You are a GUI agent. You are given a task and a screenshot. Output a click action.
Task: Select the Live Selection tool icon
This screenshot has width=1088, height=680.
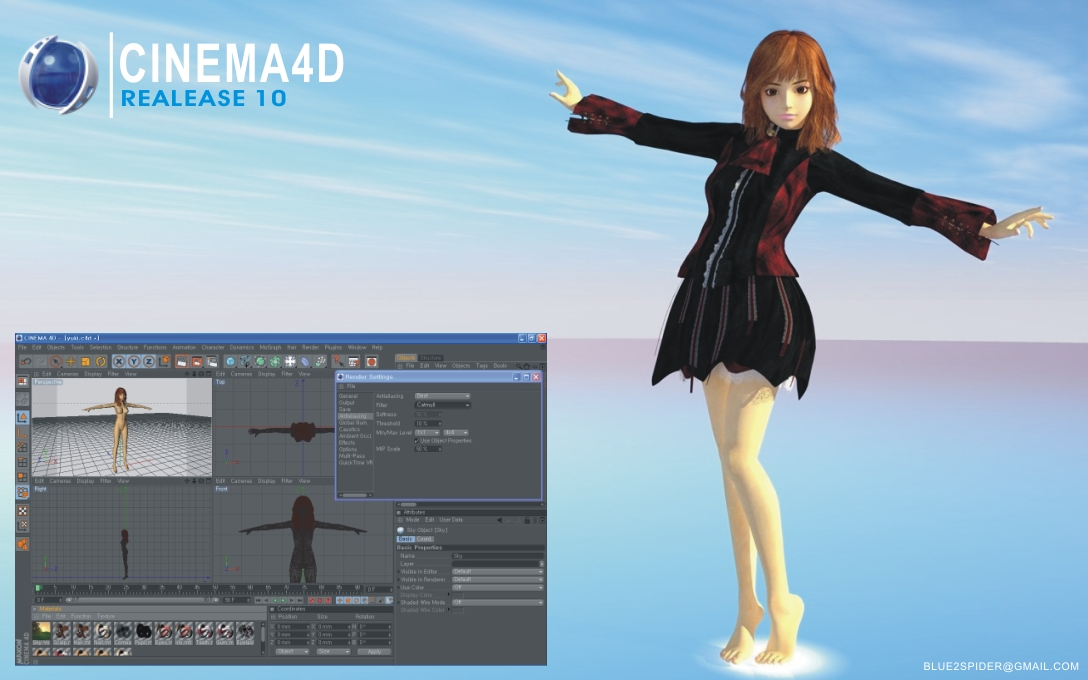pos(56,362)
